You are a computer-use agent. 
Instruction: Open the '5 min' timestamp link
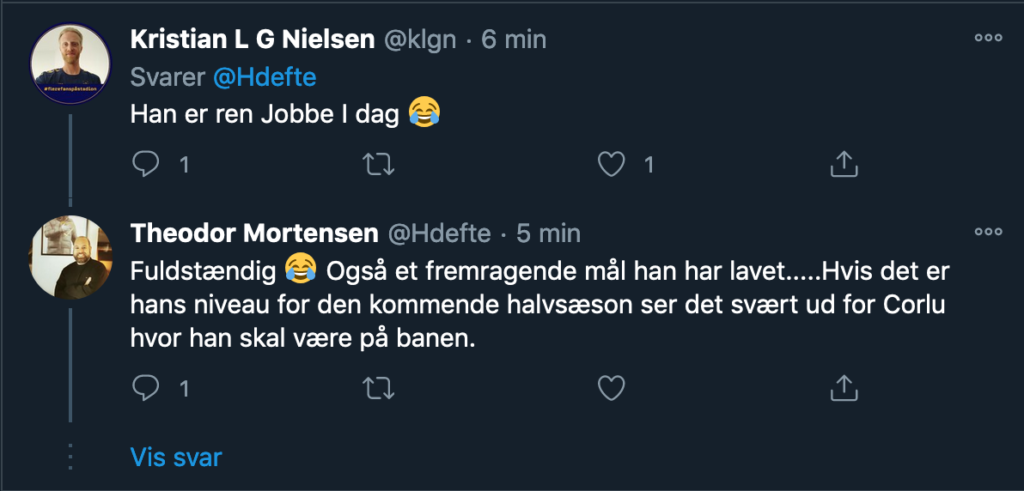click(547, 233)
